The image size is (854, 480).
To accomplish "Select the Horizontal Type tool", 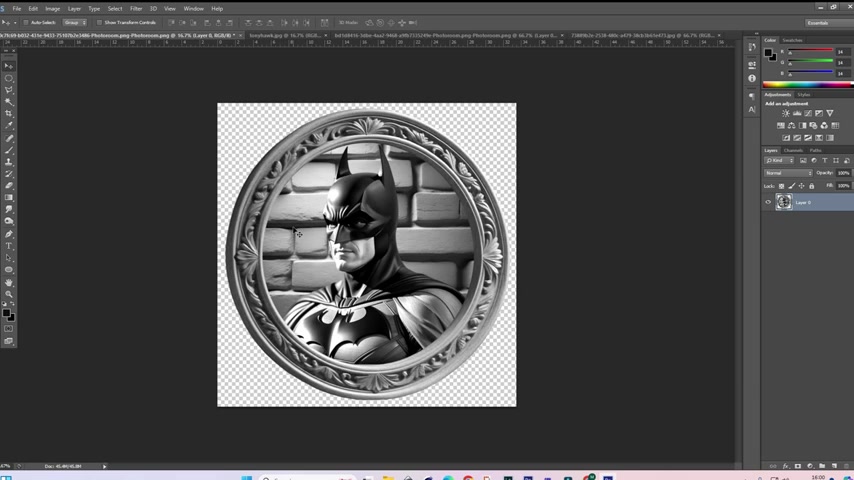I will click(9, 246).
